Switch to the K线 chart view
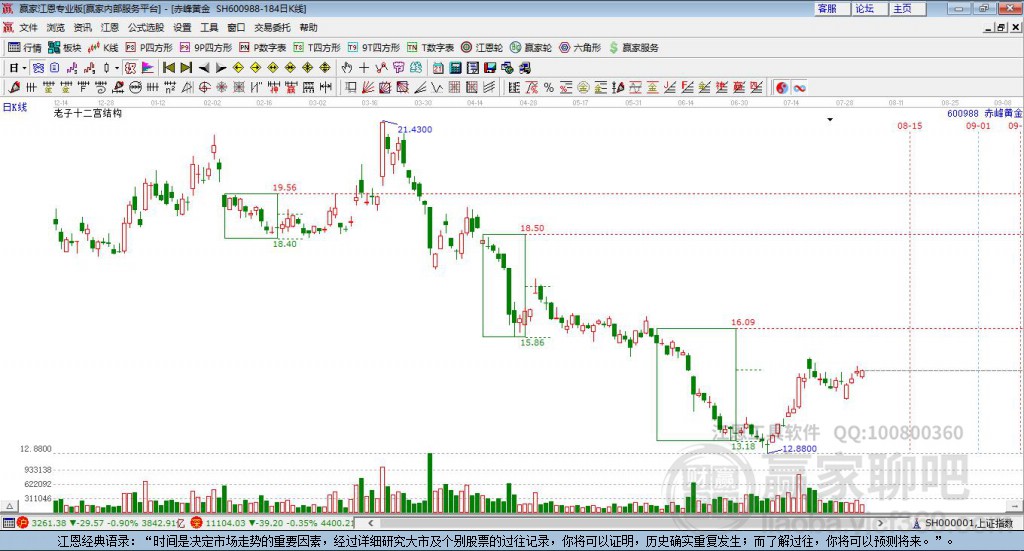The width and height of the screenshot is (1024, 551). [x=103, y=48]
